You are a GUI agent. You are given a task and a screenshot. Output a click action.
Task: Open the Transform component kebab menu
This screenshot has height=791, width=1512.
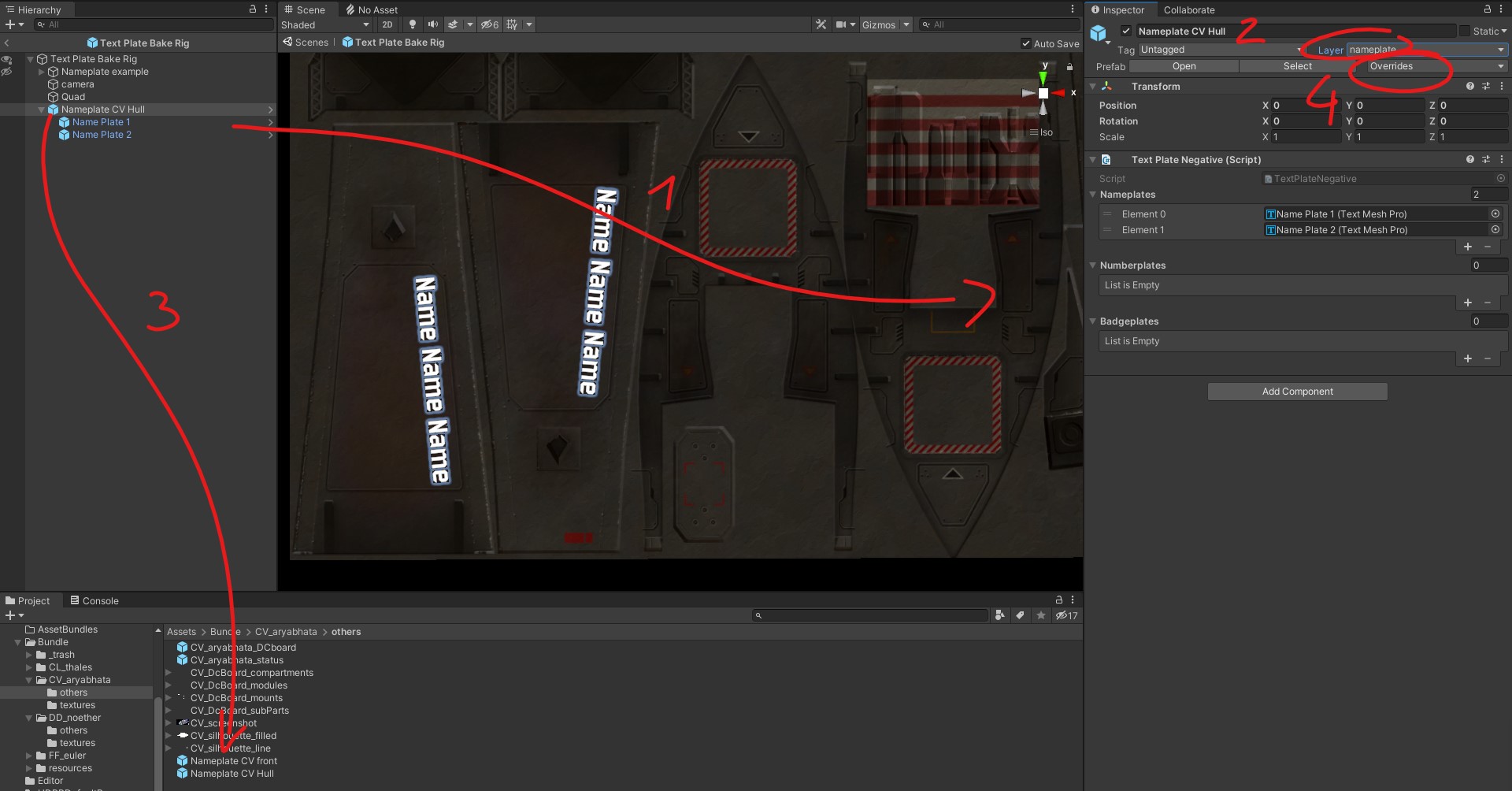pyautogui.click(x=1502, y=86)
